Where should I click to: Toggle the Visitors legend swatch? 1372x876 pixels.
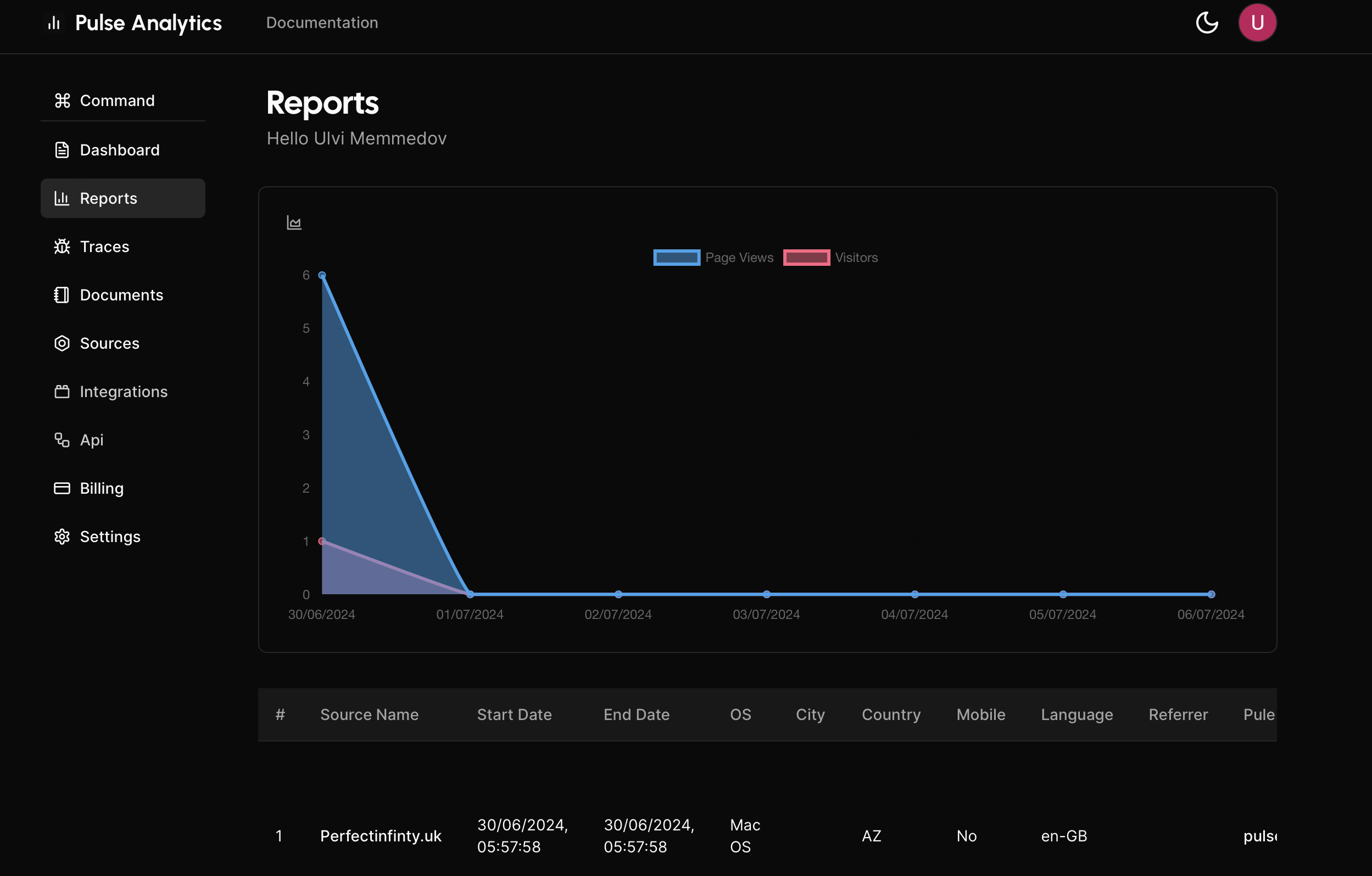tap(806, 258)
